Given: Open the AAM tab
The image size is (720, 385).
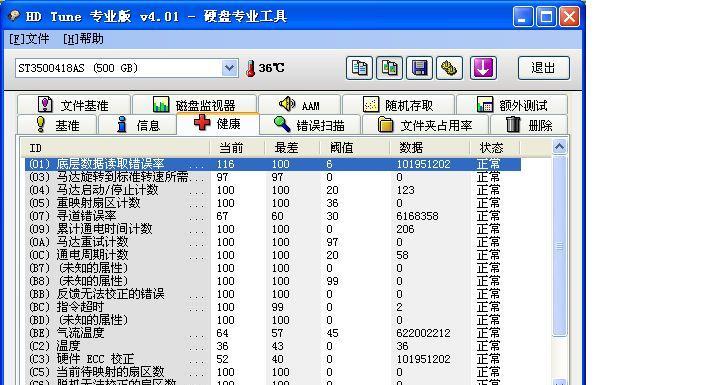Looking at the screenshot, I should pyautogui.click(x=299, y=105).
